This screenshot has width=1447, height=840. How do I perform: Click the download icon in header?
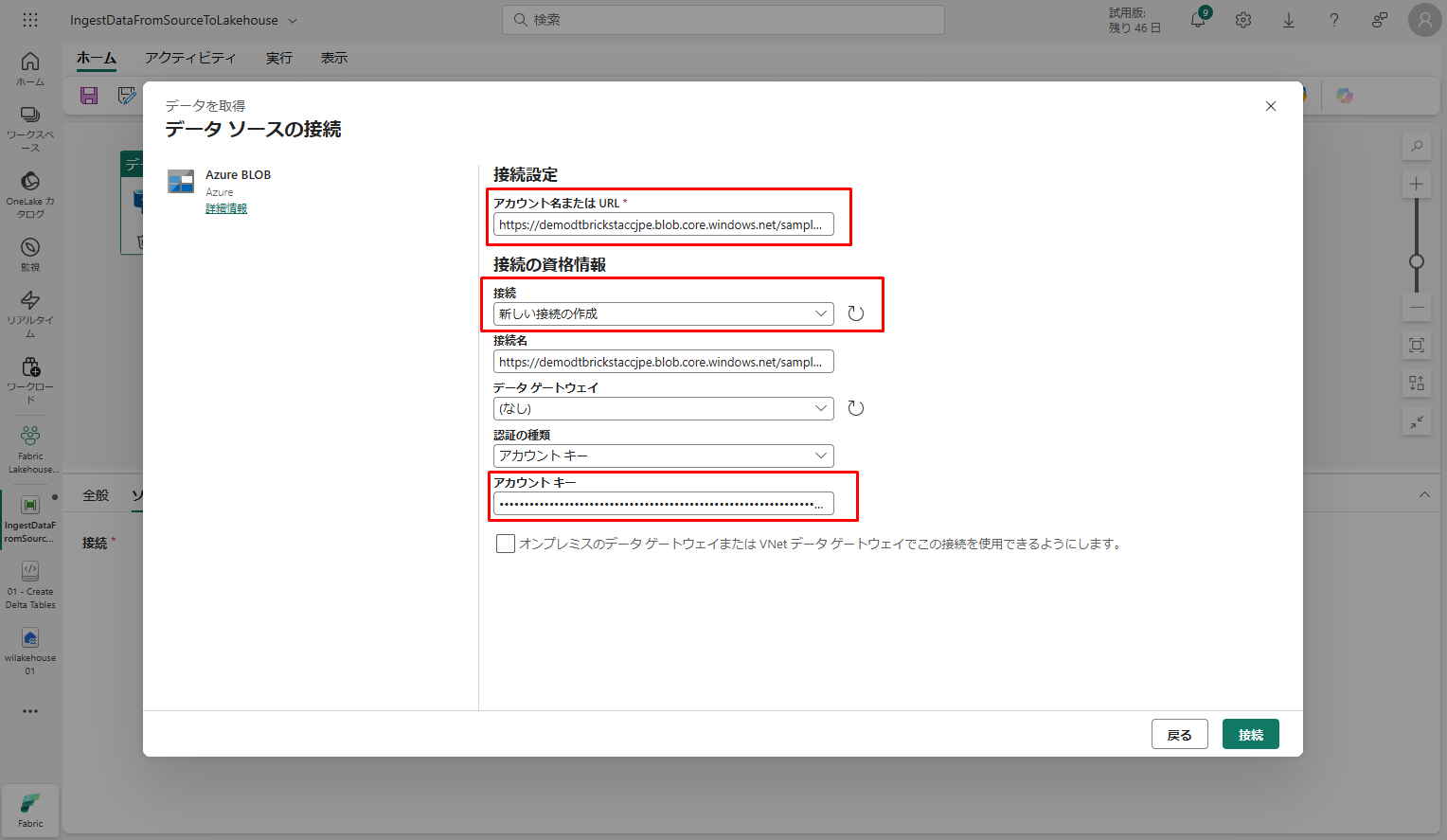1289,20
